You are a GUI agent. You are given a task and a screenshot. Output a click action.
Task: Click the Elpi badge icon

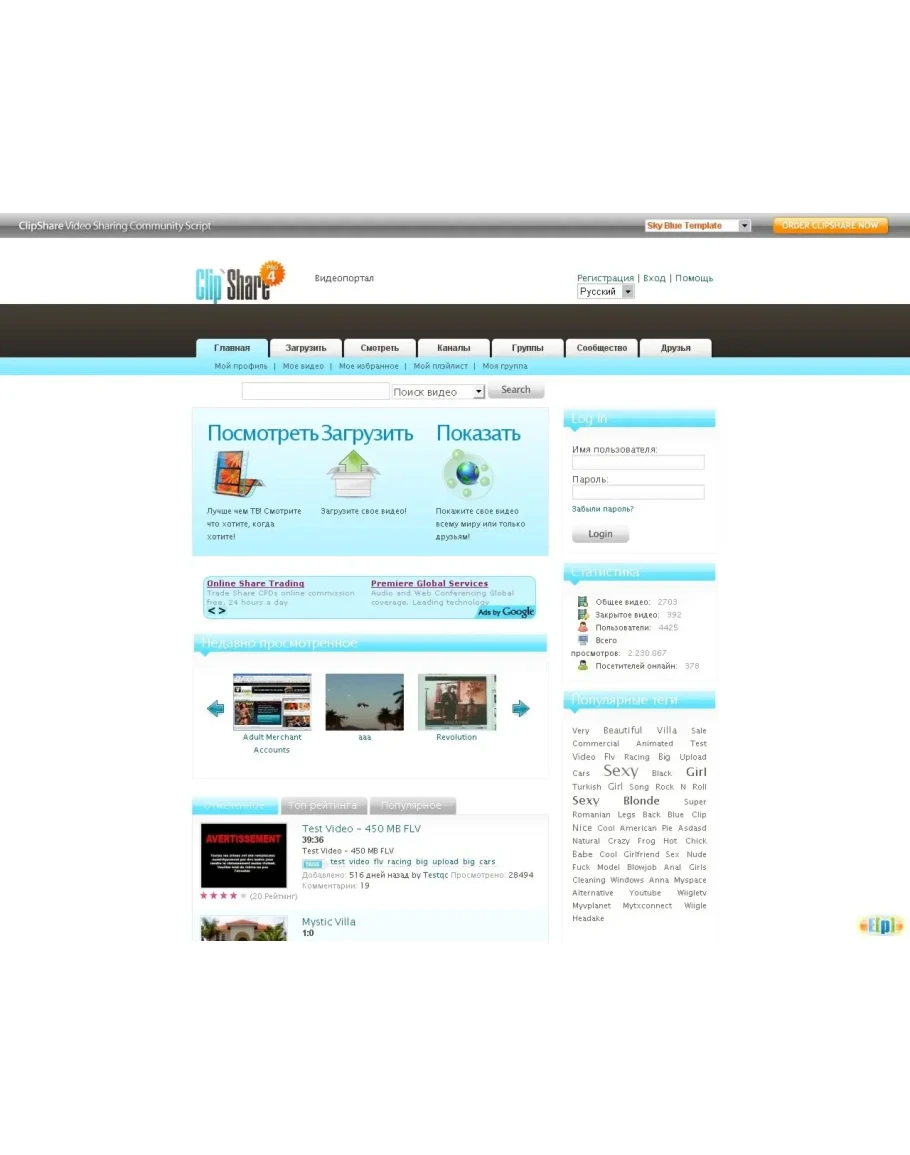click(x=880, y=926)
